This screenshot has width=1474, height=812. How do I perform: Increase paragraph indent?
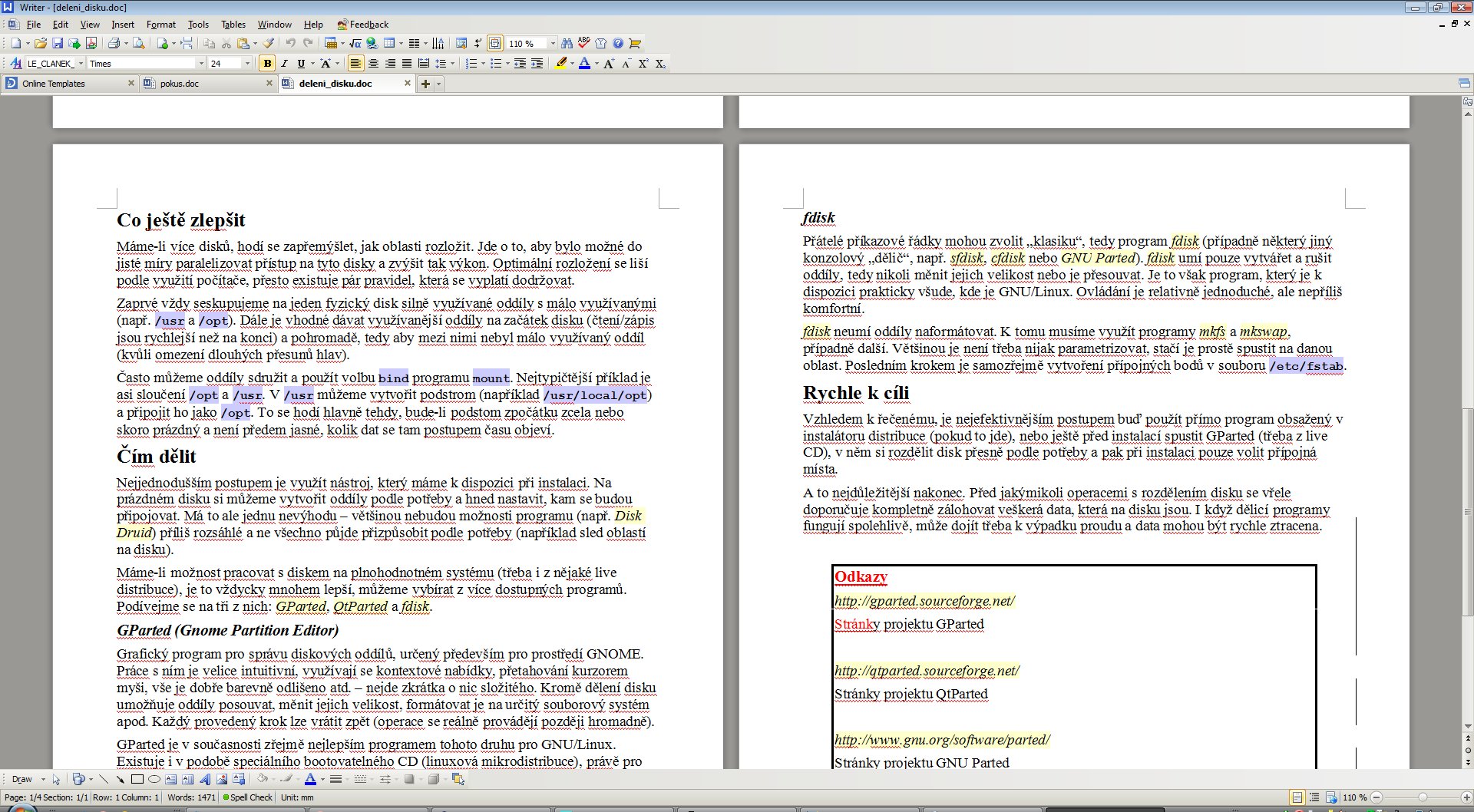(537, 64)
